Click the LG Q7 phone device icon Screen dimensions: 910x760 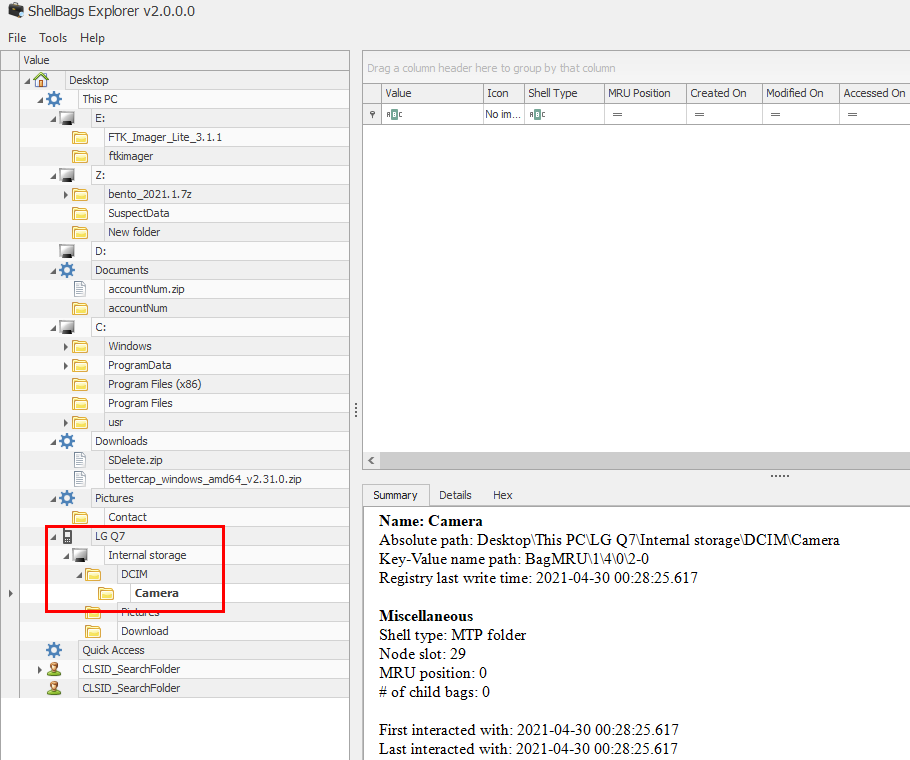click(67, 536)
